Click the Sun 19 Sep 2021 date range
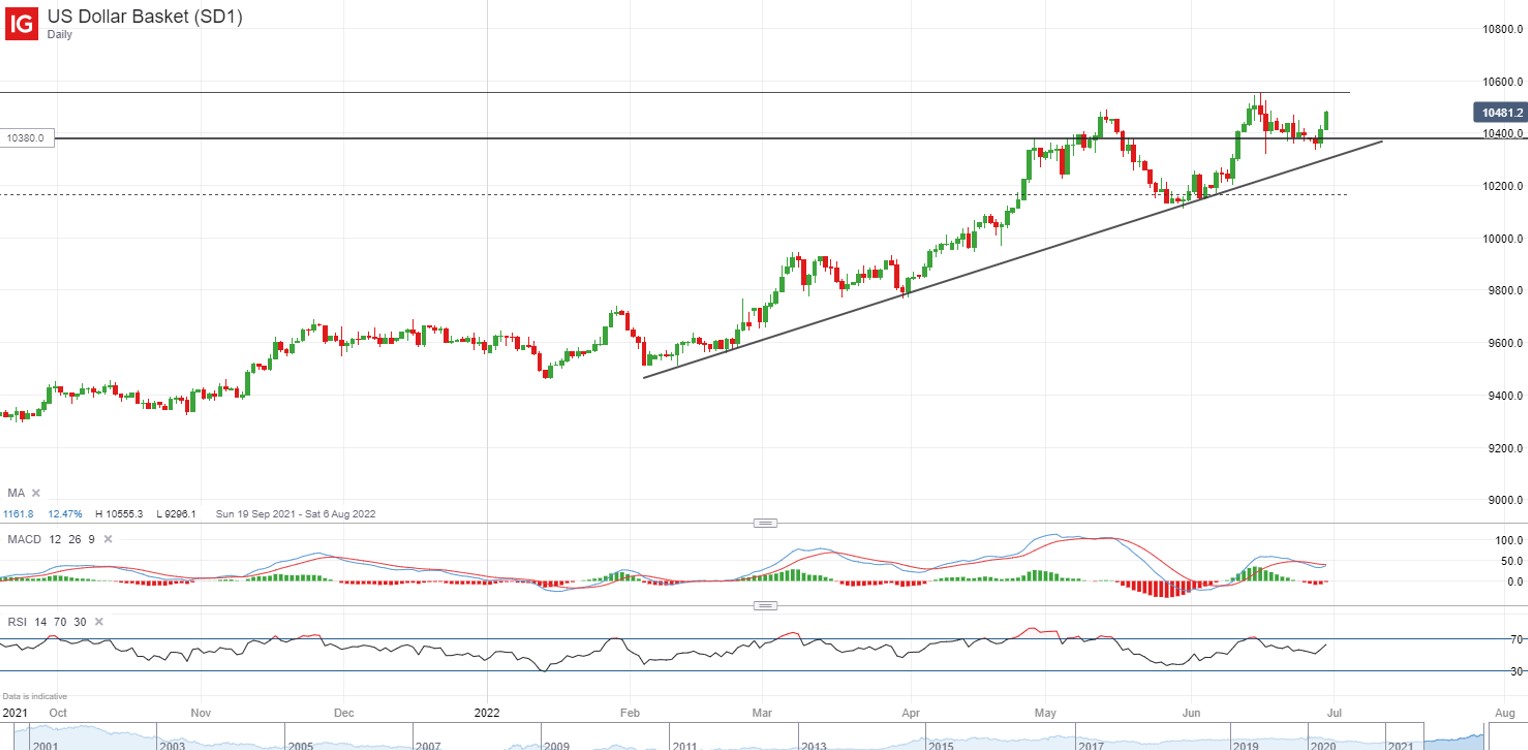This screenshot has width=1528, height=750. (x=295, y=514)
